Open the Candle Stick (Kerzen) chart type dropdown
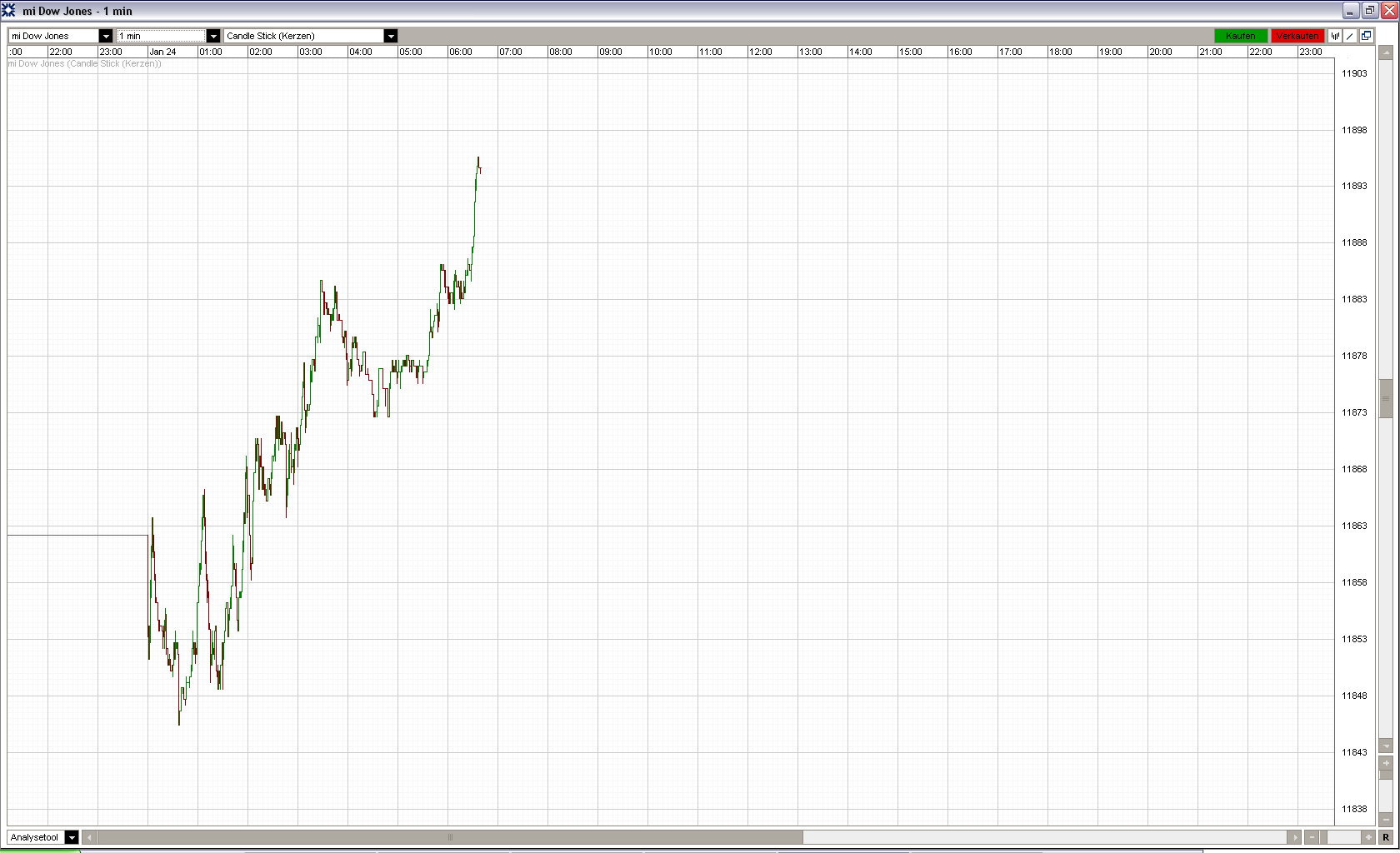The height and width of the screenshot is (853, 1400). [391, 36]
